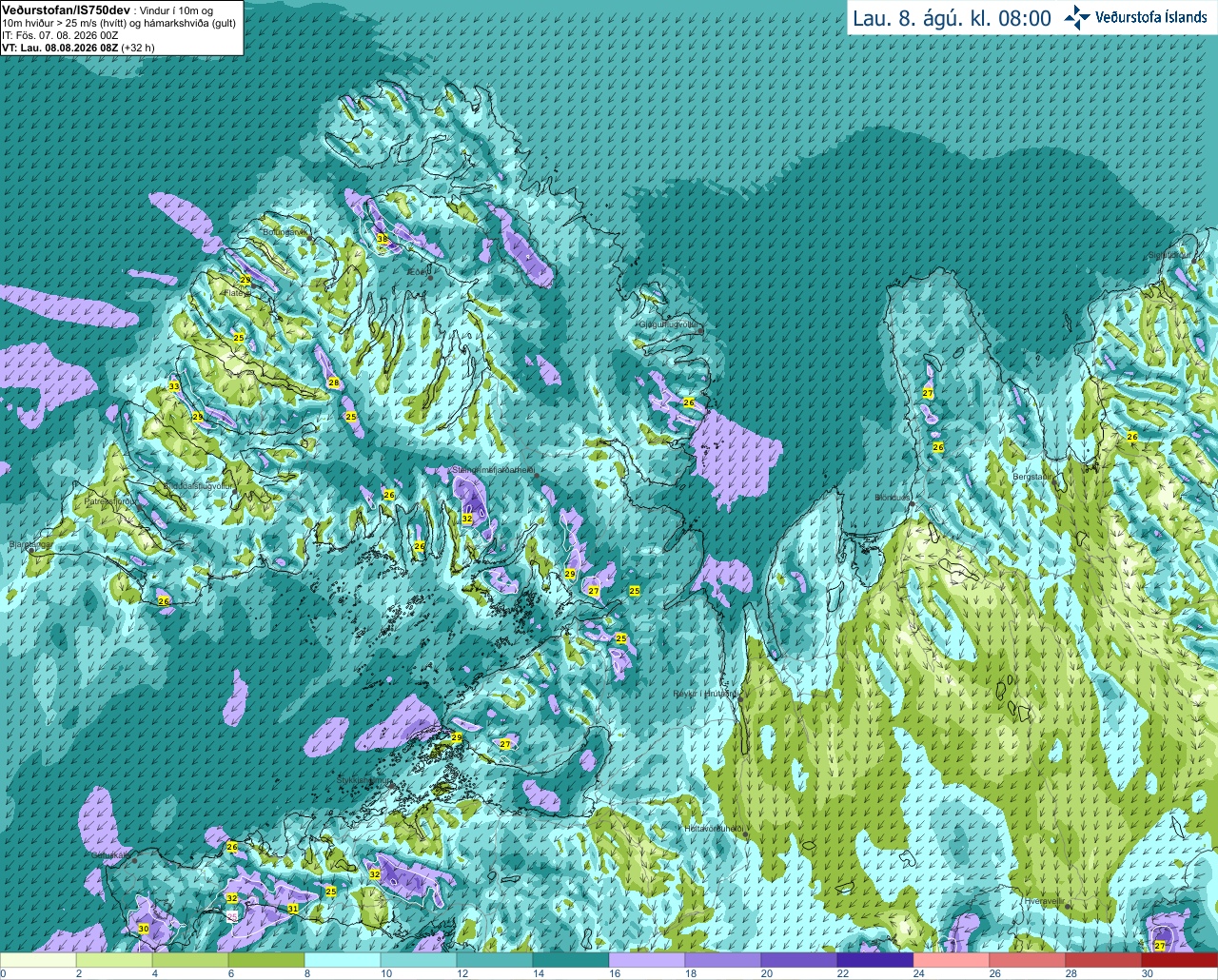Screen dimensions: 1218x980
Task: Click the yellow gust marker 28
Action: (334, 382)
